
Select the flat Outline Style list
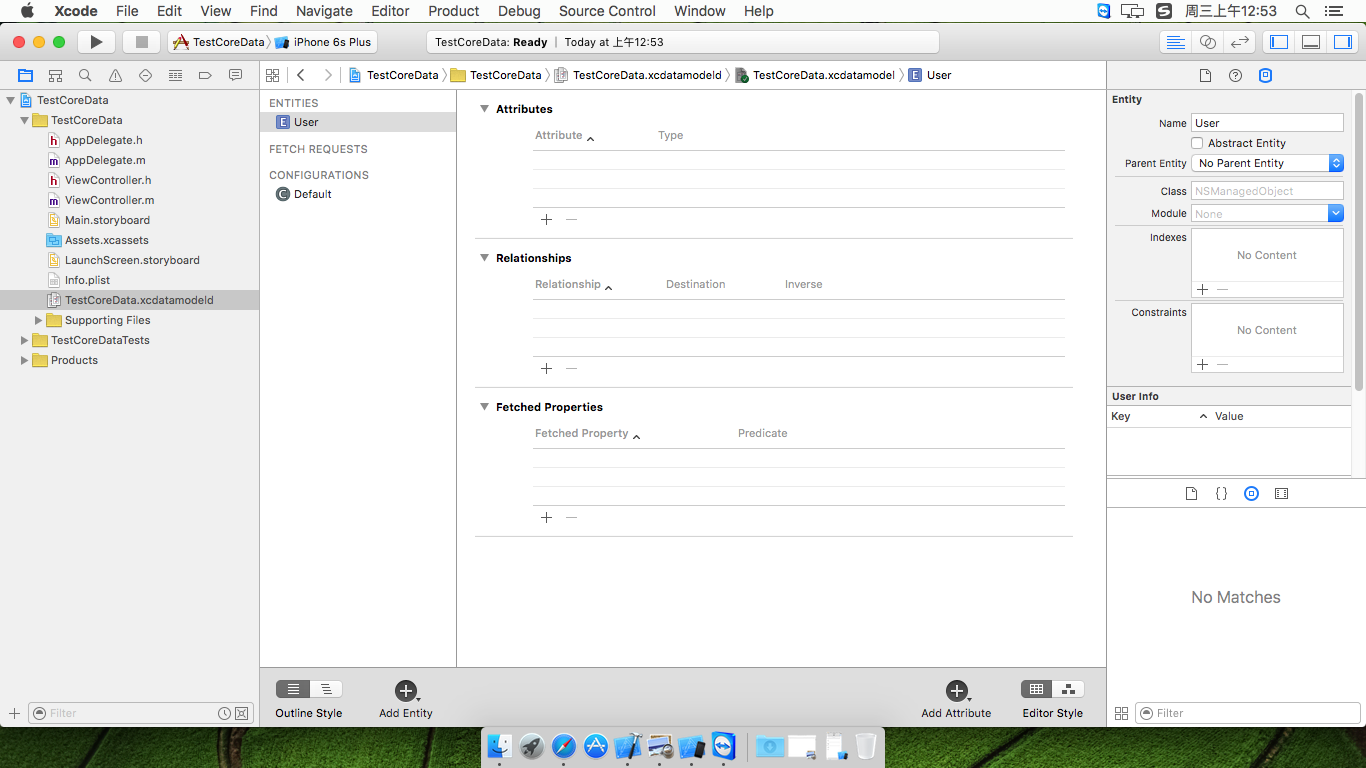[x=293, y=689]
